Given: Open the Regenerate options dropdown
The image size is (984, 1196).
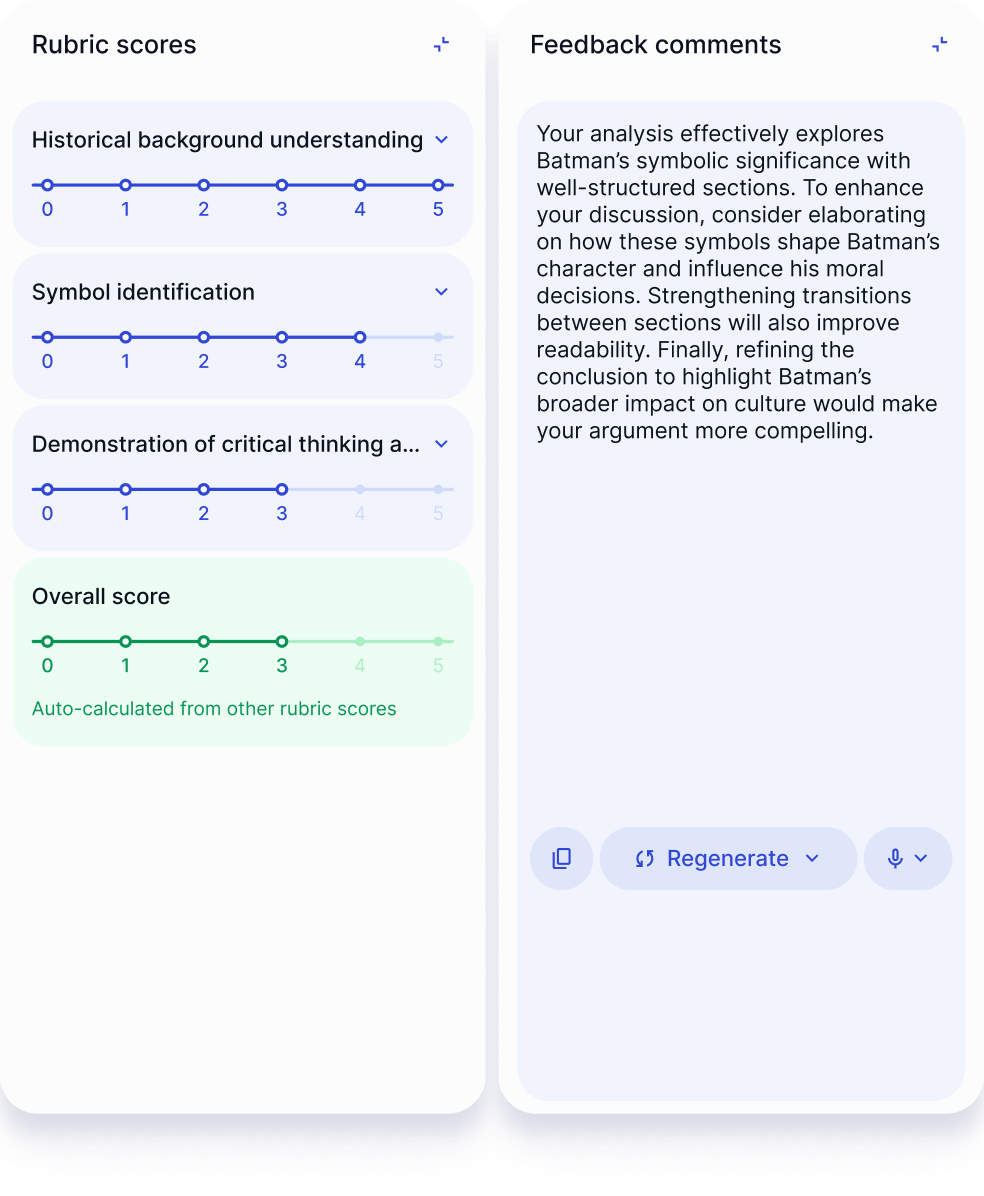Looking at the screenshot, I should pos(812,858).
